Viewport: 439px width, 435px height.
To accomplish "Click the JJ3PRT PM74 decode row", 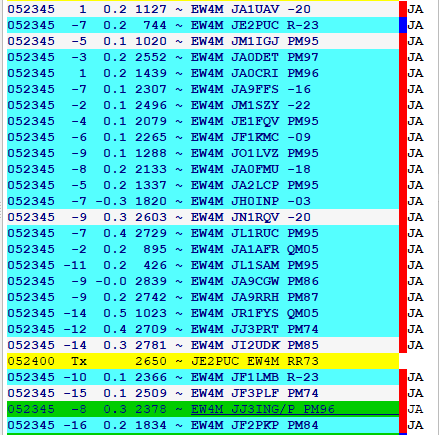I will pos(203,329).
